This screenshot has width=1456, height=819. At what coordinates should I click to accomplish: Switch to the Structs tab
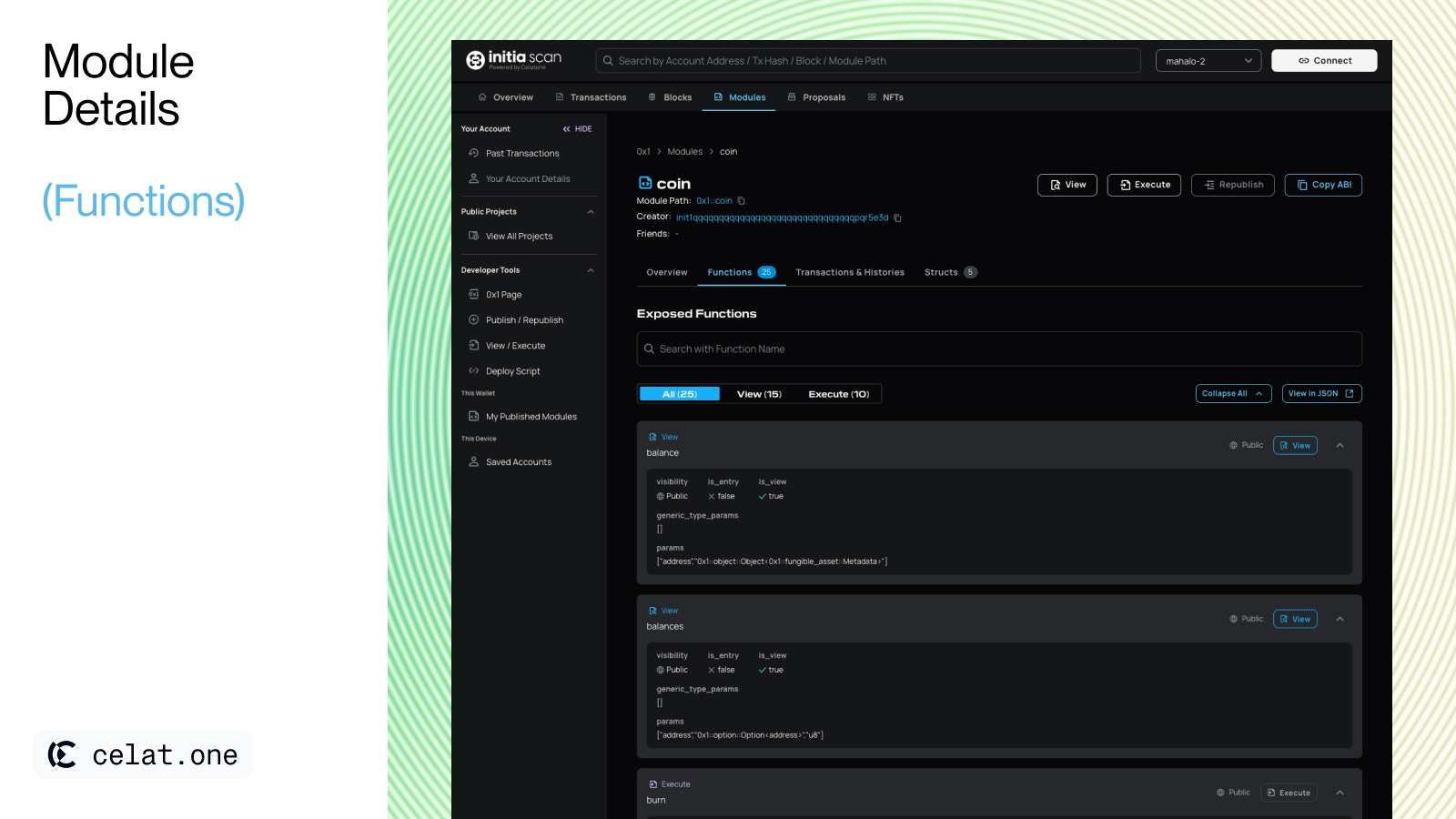click(x=951, y=272)
